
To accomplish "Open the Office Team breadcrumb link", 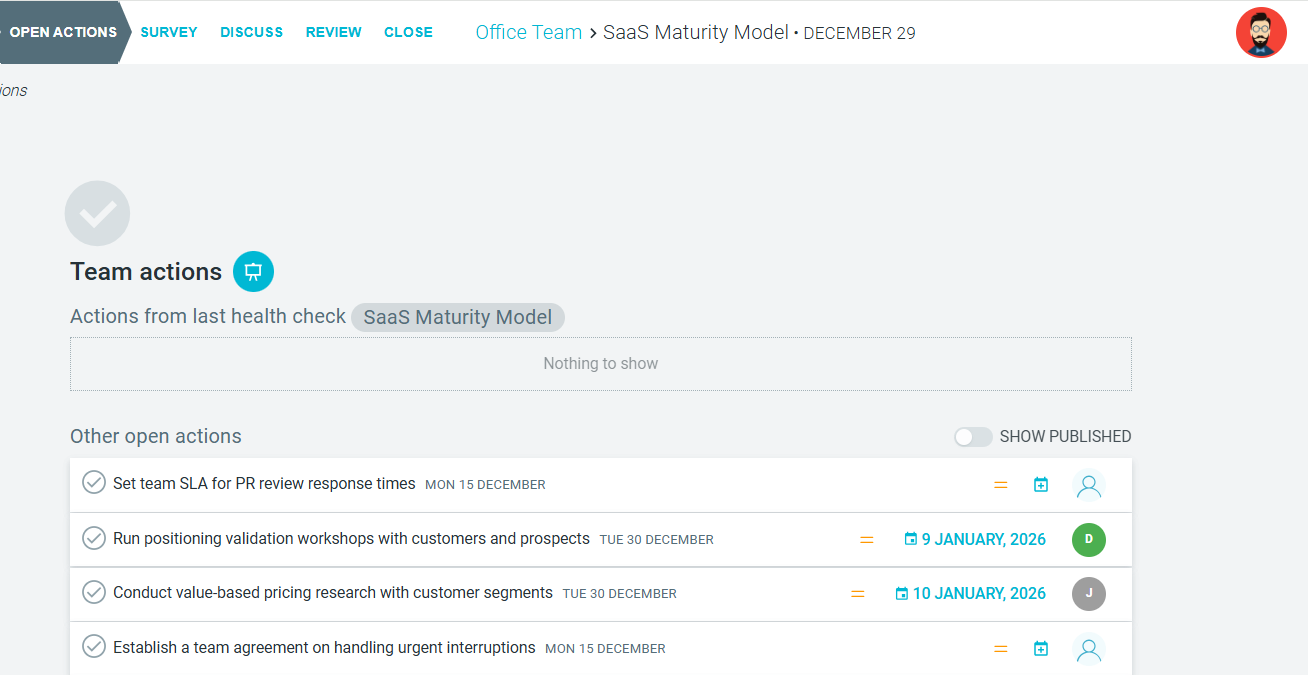I will [529, 32].
